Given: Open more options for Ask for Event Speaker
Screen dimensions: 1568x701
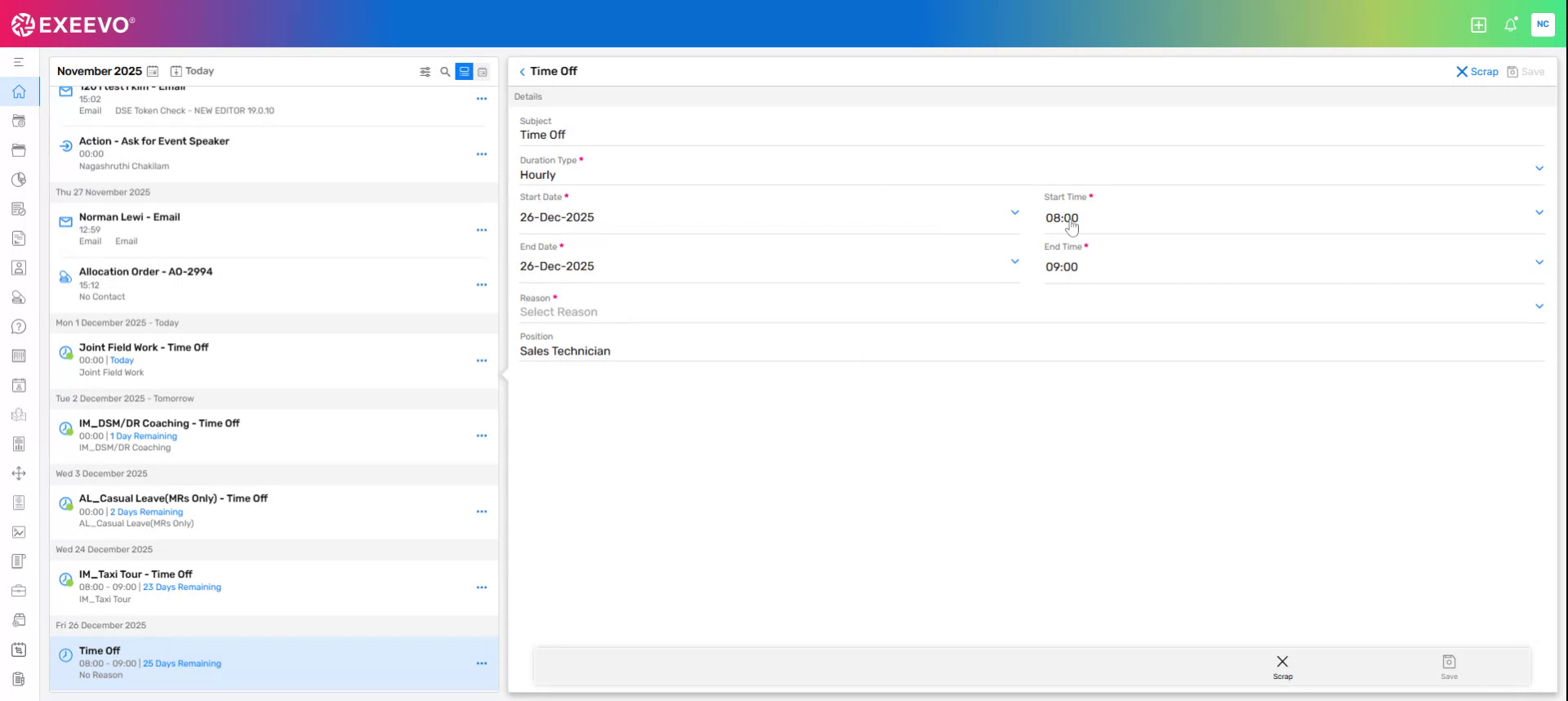Looking at the screenshot, I should coord(482,154).
